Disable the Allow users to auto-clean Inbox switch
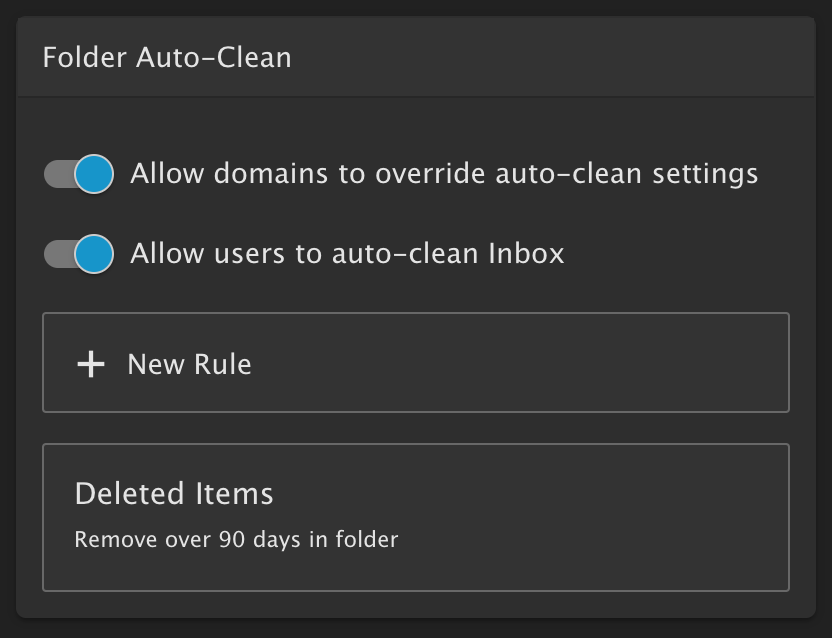The width and height of the screenshot is (832, 638). [x=78, y=254]
